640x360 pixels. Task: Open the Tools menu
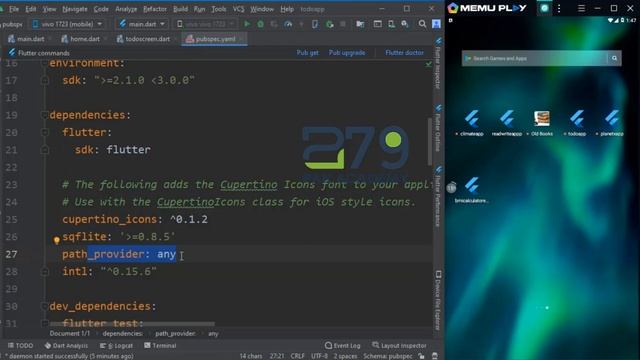click(218, 9)
